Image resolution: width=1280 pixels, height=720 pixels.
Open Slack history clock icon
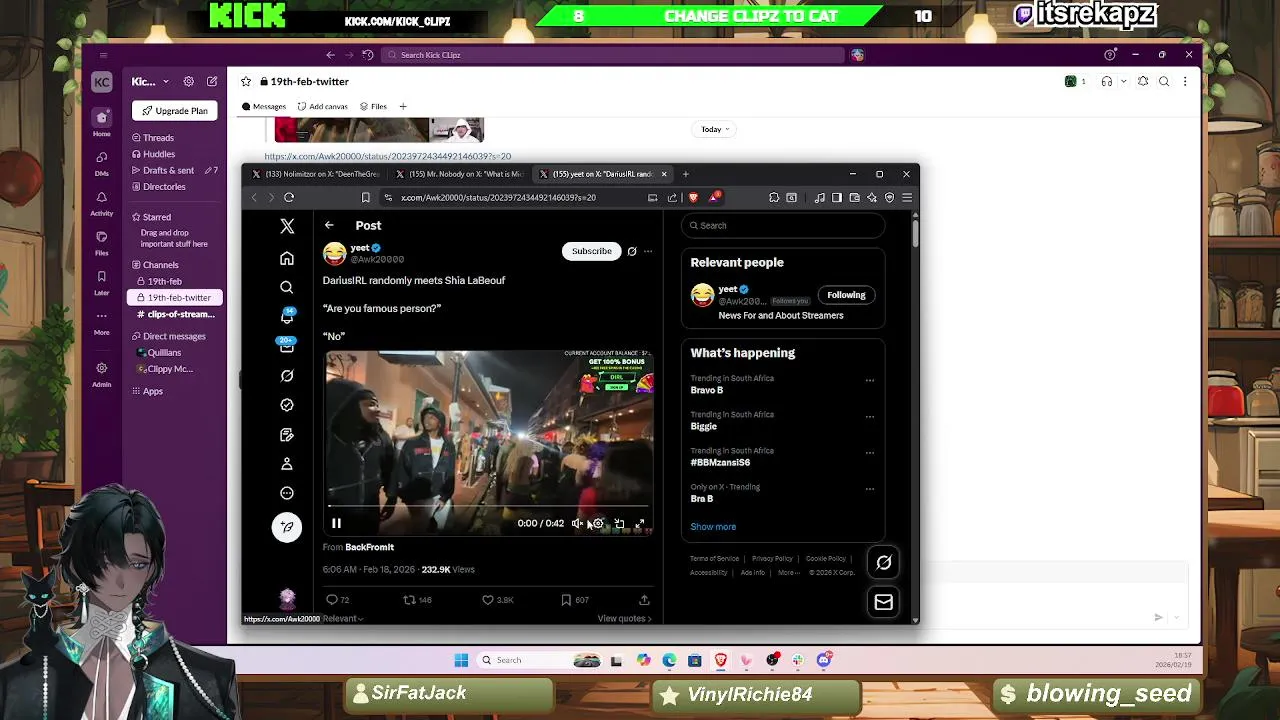coord(368,55)
